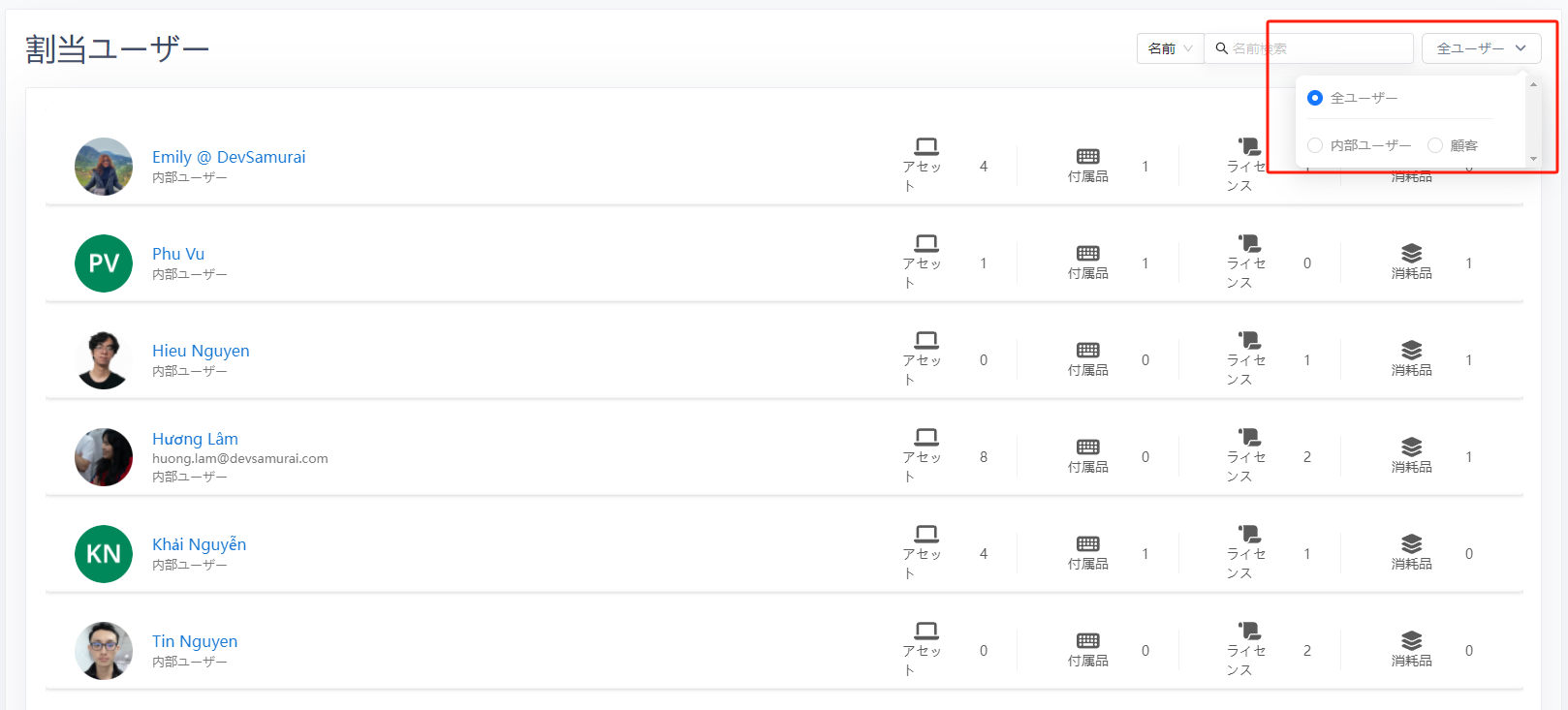This screenshot has width=1568, height=710.
Task: Click the accessory keyboard icon for Tin Nguyen
Action: coord(1088,640)
